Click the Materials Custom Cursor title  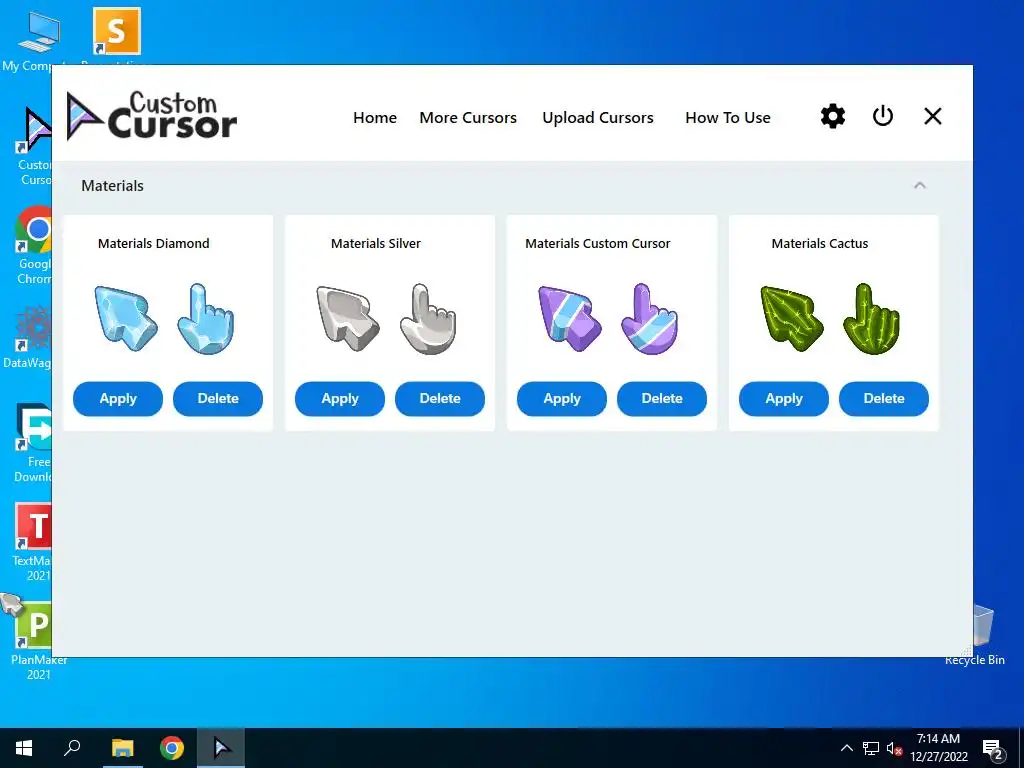point(598,244)
